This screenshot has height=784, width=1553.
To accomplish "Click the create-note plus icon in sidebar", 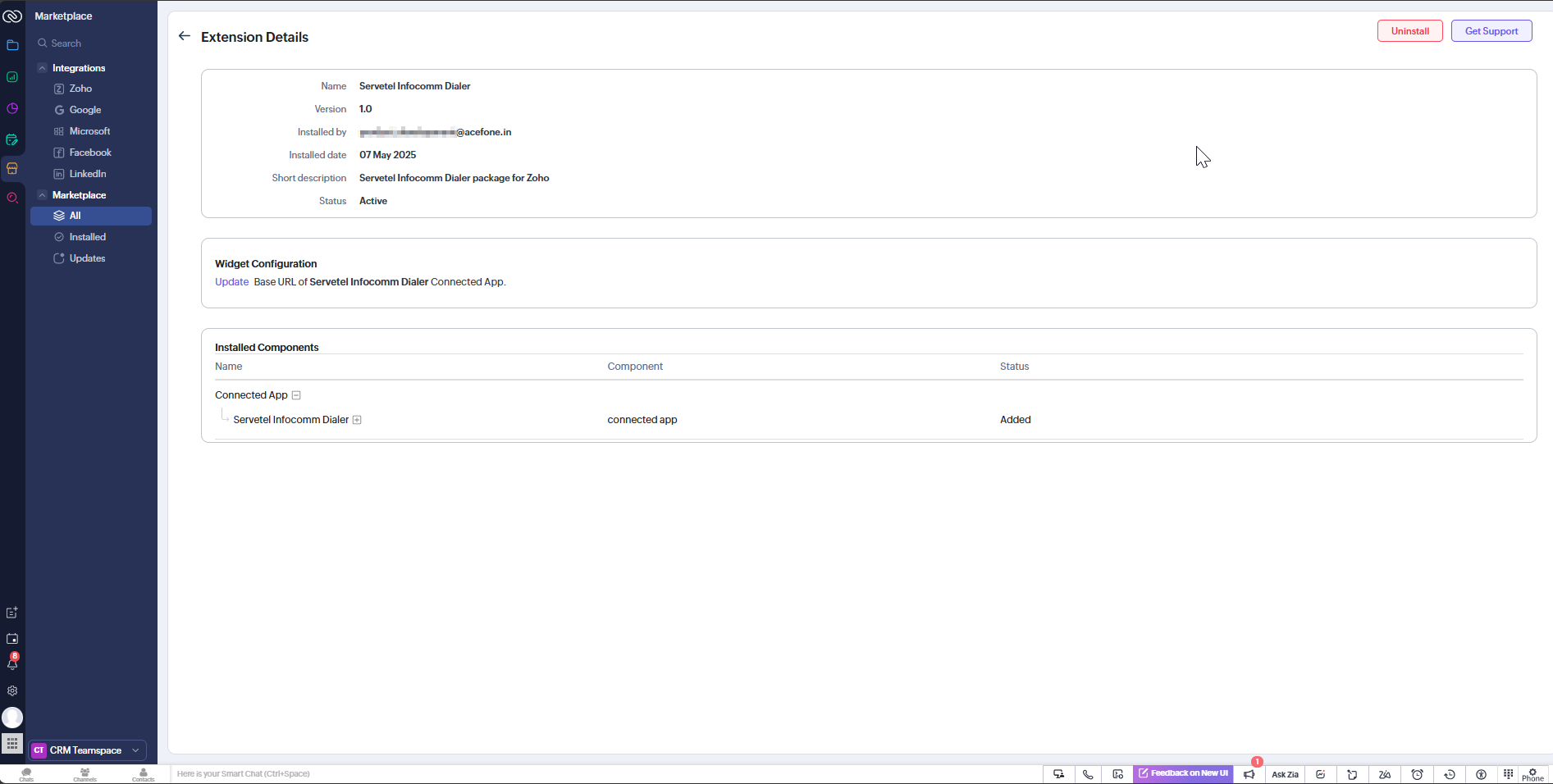I will point(12,613).
